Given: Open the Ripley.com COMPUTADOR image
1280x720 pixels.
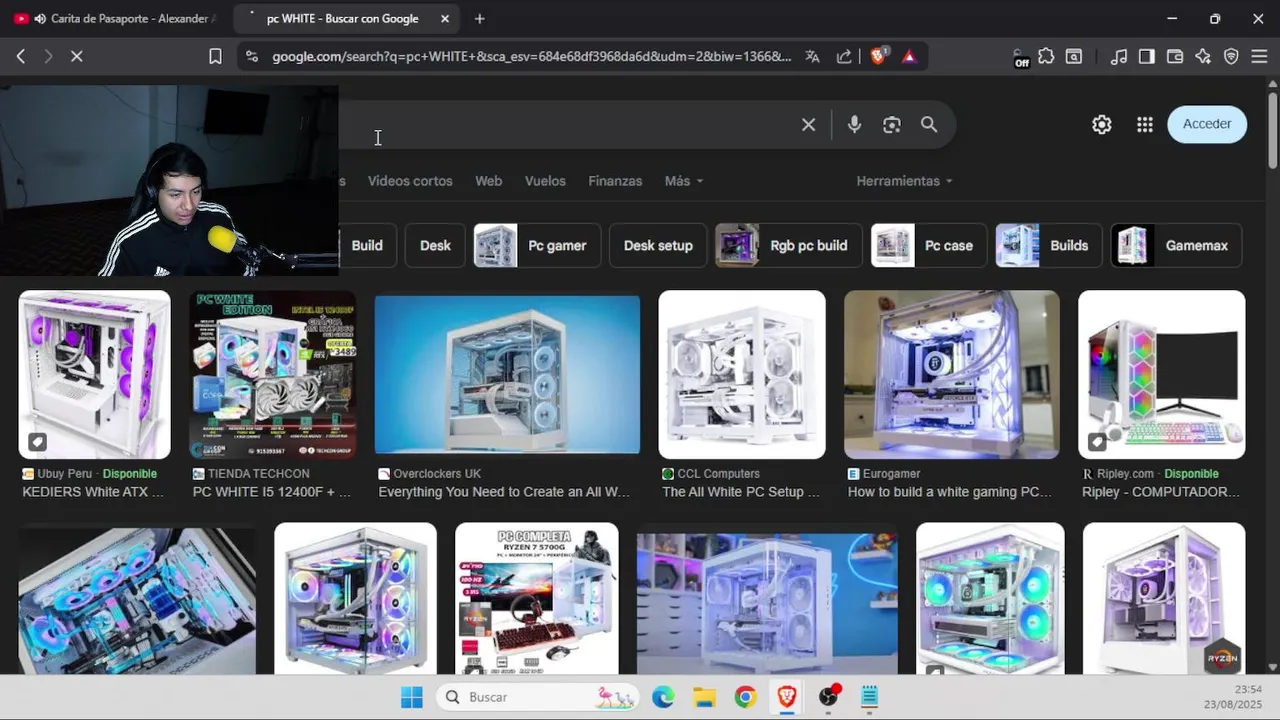Looking at the screenshot, I should [x=1162, y=375].
